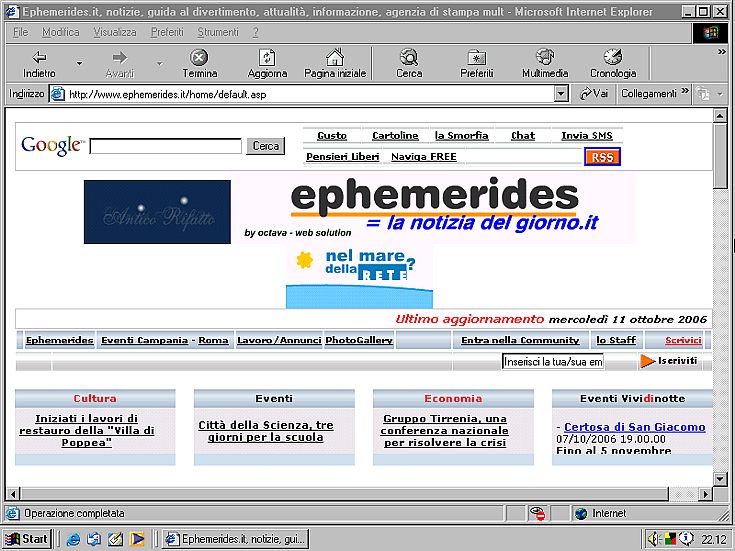735x551 pixels.
Task: Open the Villa di Poppea restoration article
Action: coord(87,430)
